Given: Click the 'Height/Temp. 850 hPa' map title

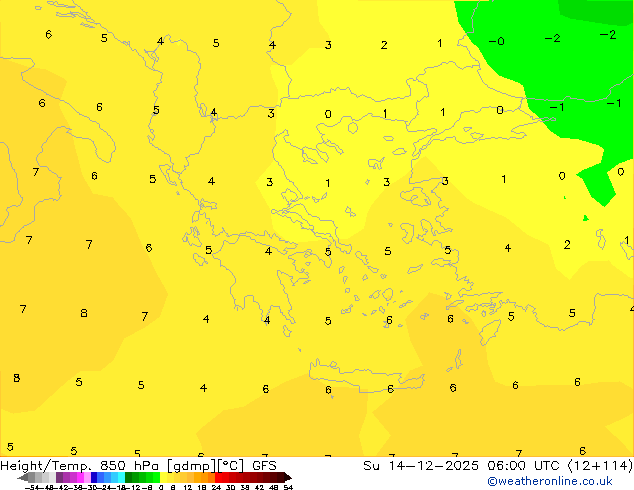Looking at the screenshot, I should click(x=80, y=466).
